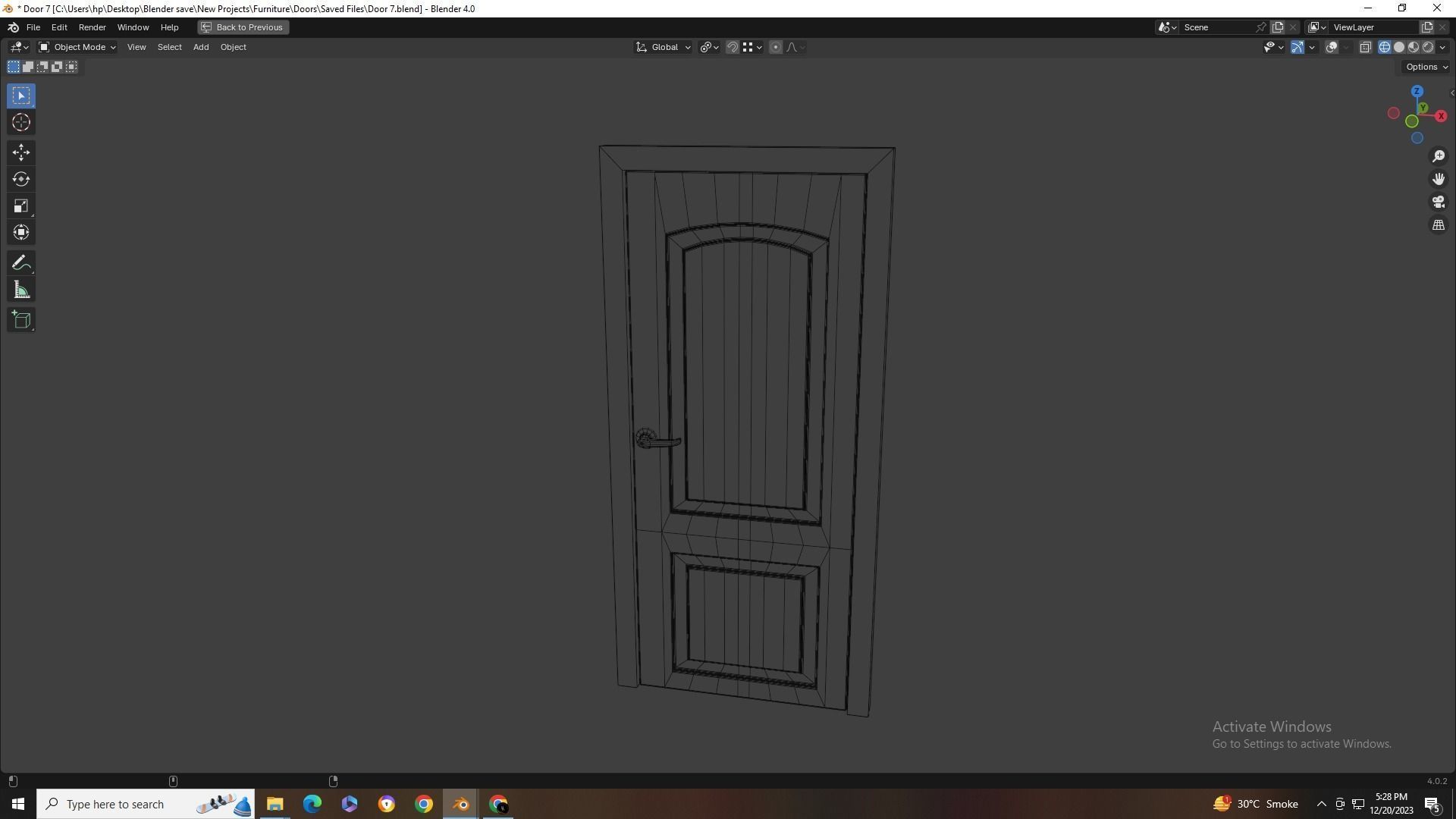Toggle the camera view icon
The image size is (1456, 819).
(x=1439, y=202)
